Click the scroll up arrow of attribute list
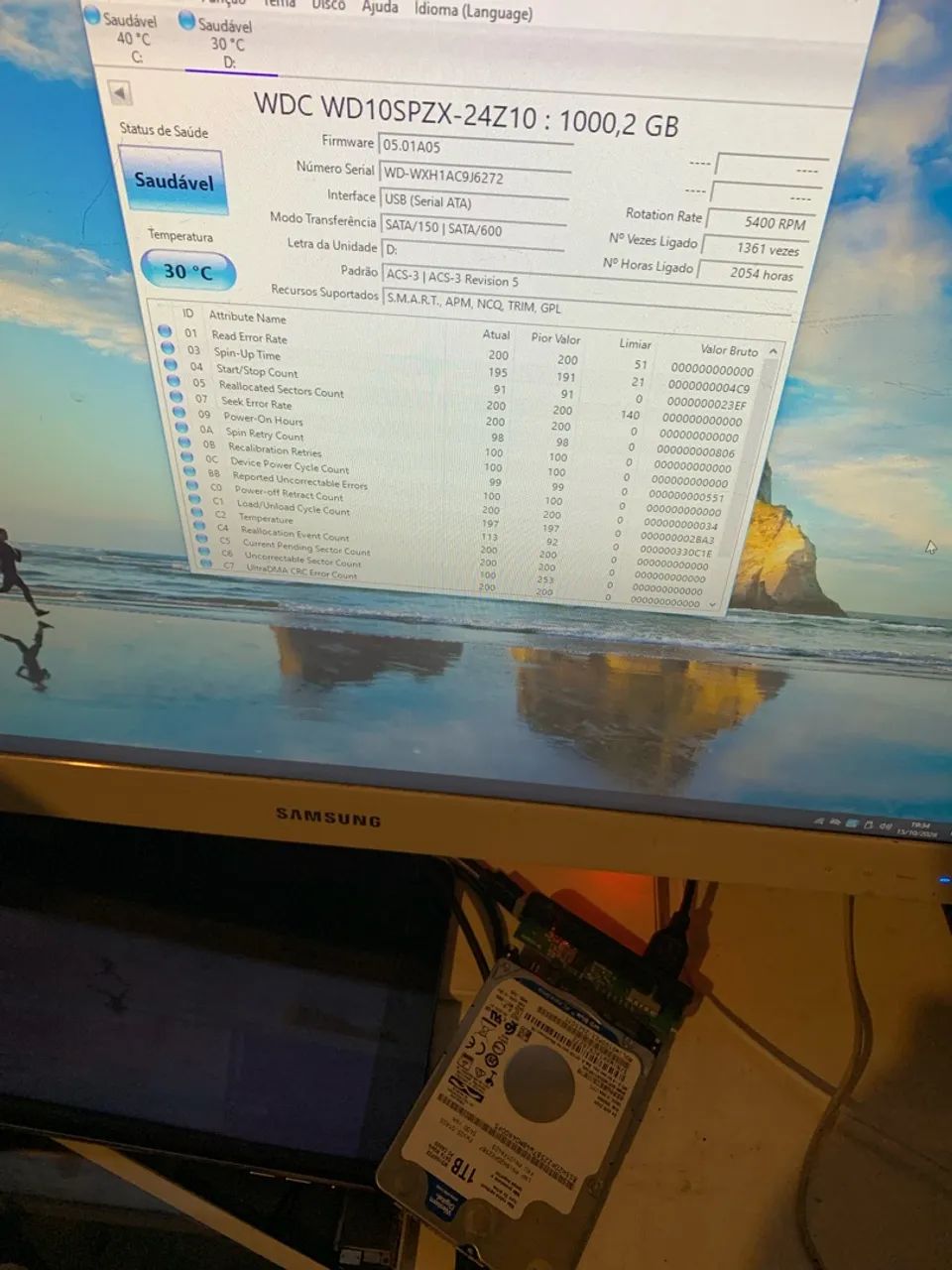This screenshot has height=1270, width=952. (x=772, y=351)
